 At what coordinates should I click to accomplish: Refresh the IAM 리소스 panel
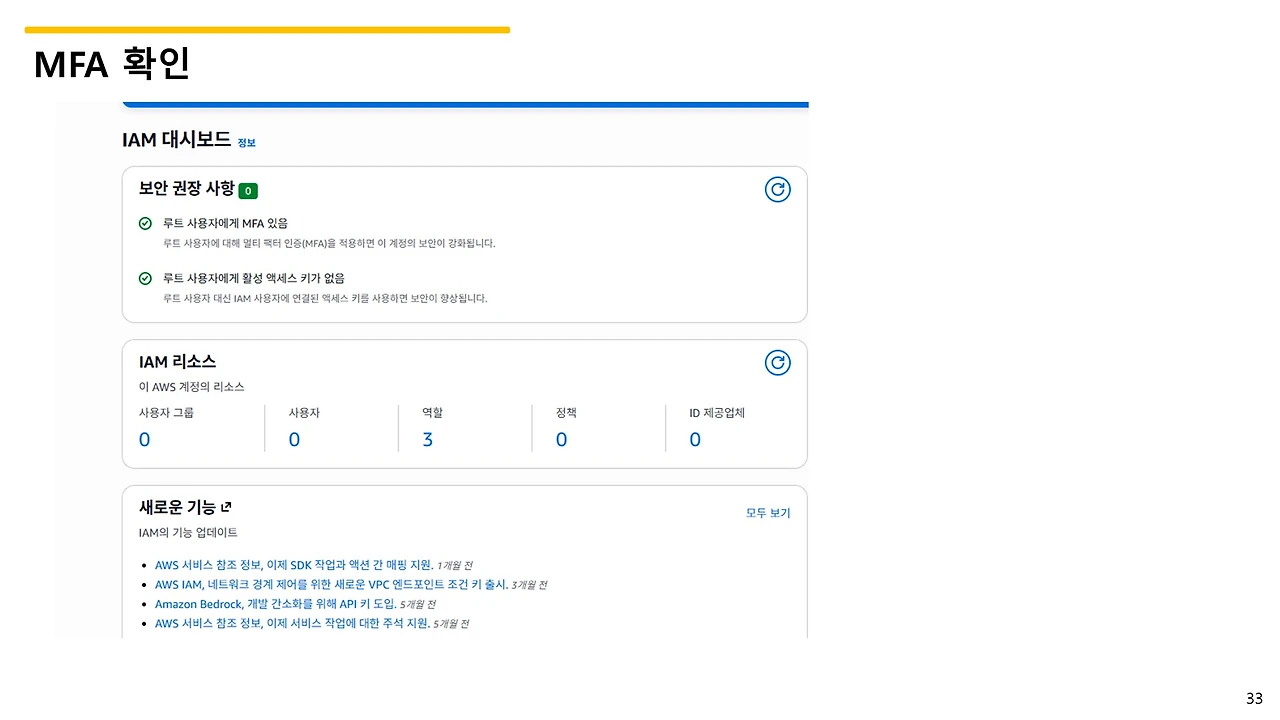pos(777,363)
